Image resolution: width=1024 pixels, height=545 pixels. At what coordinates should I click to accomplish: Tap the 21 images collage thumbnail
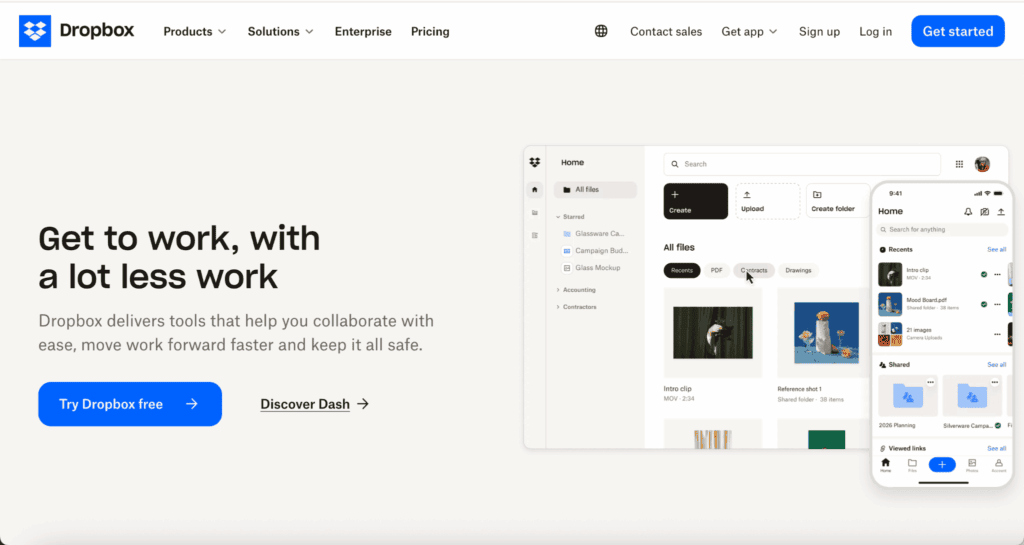(x=890, y=334)
